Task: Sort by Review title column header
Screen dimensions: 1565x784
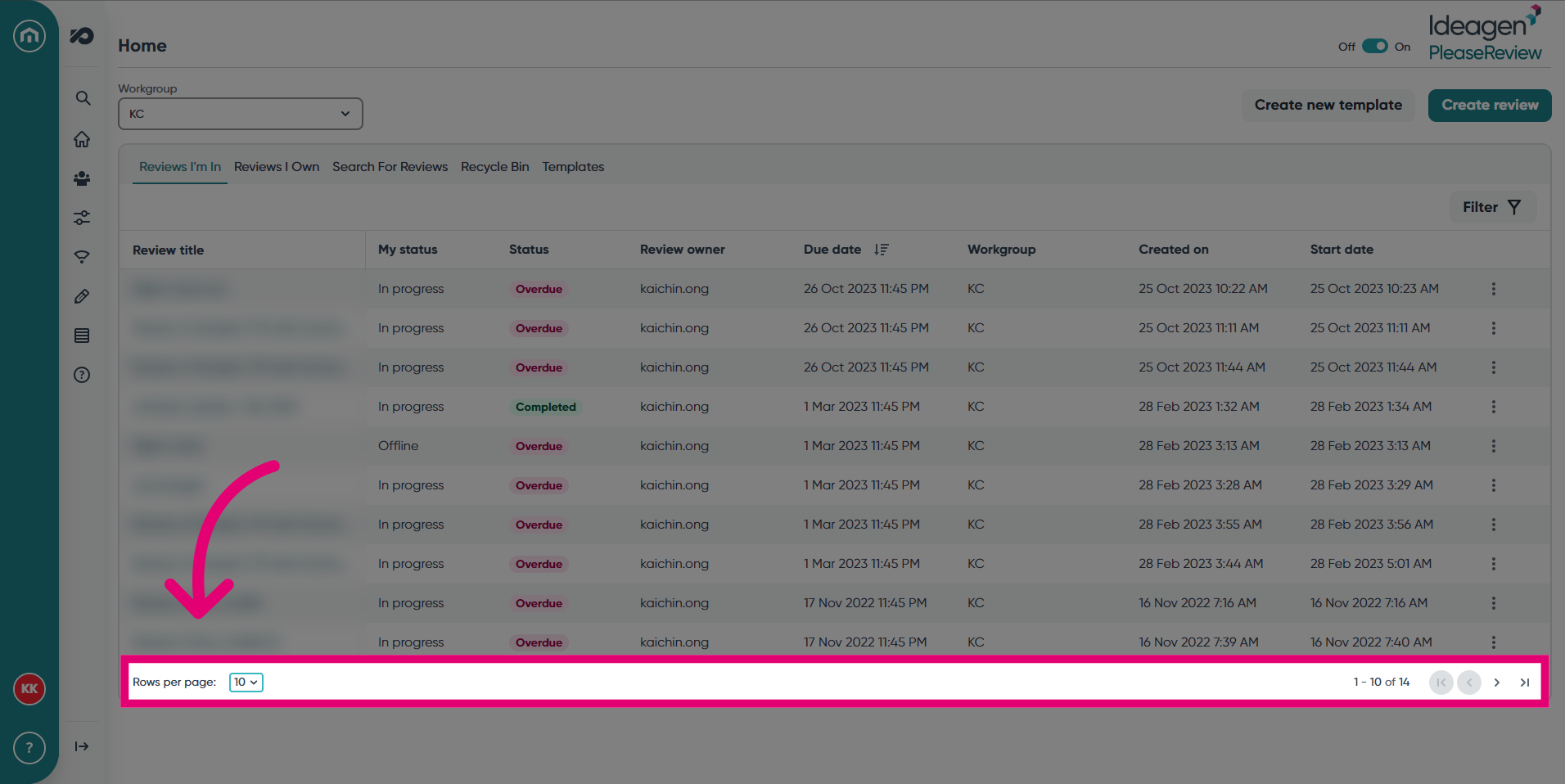Action: coord(169,250)
